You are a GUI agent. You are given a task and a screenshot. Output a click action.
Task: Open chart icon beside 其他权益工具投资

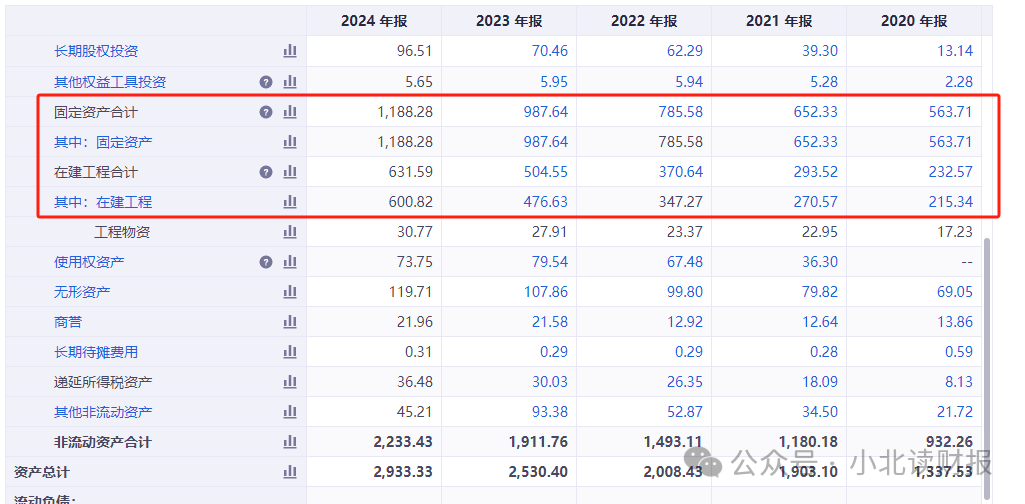point(290,82)
